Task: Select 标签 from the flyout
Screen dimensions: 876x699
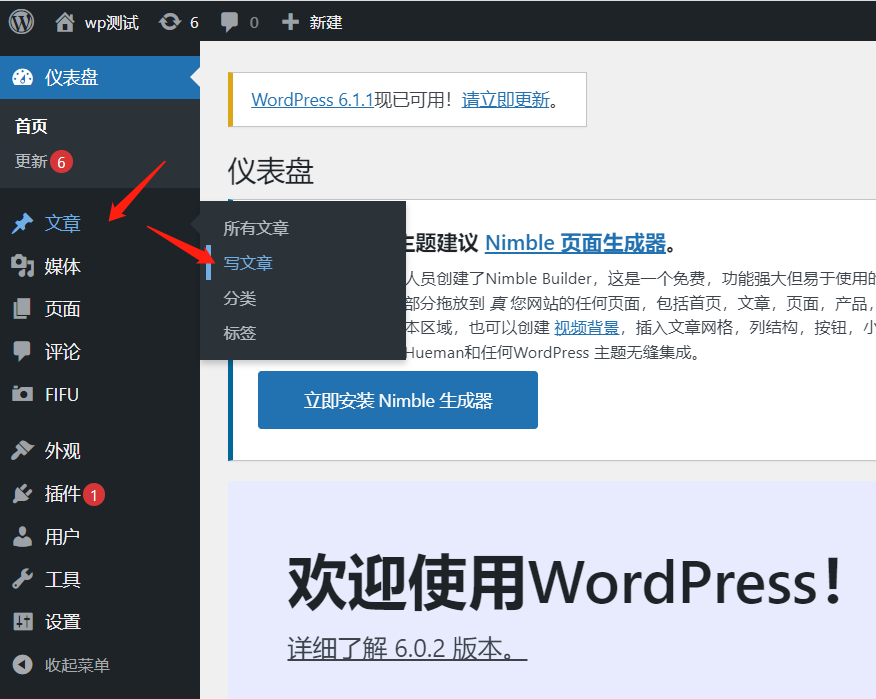Action: (240, 333)
